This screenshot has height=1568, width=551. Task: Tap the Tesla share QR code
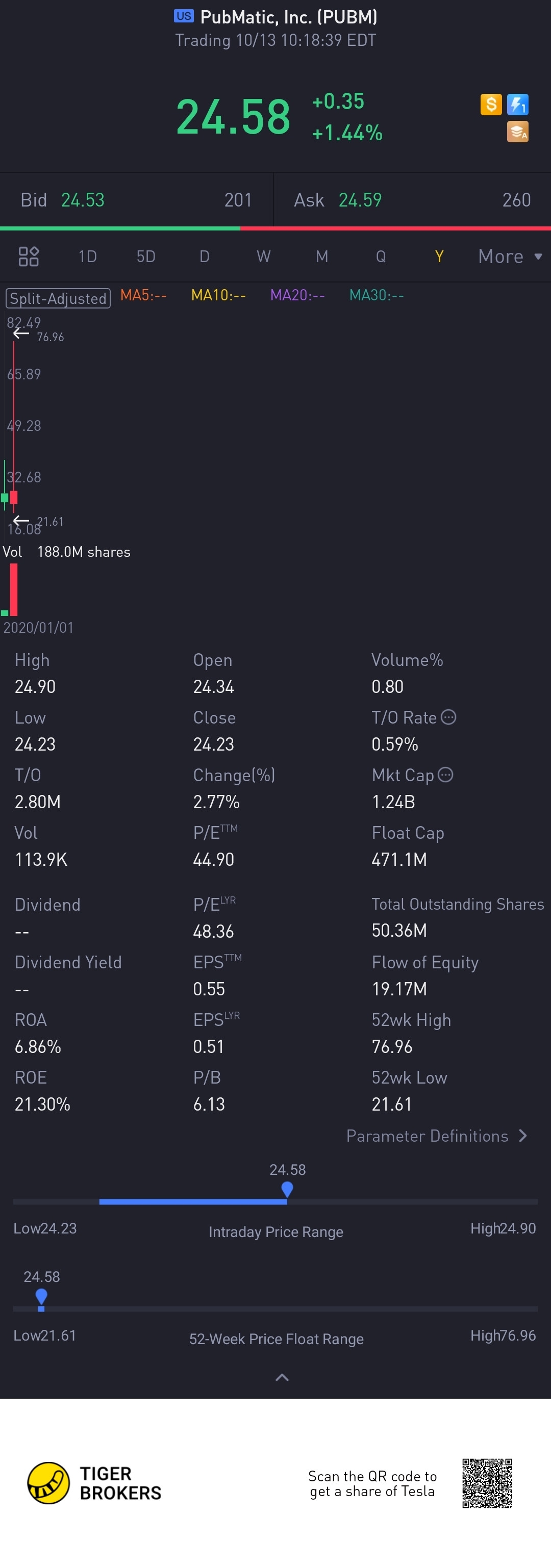pos(487,1483)
